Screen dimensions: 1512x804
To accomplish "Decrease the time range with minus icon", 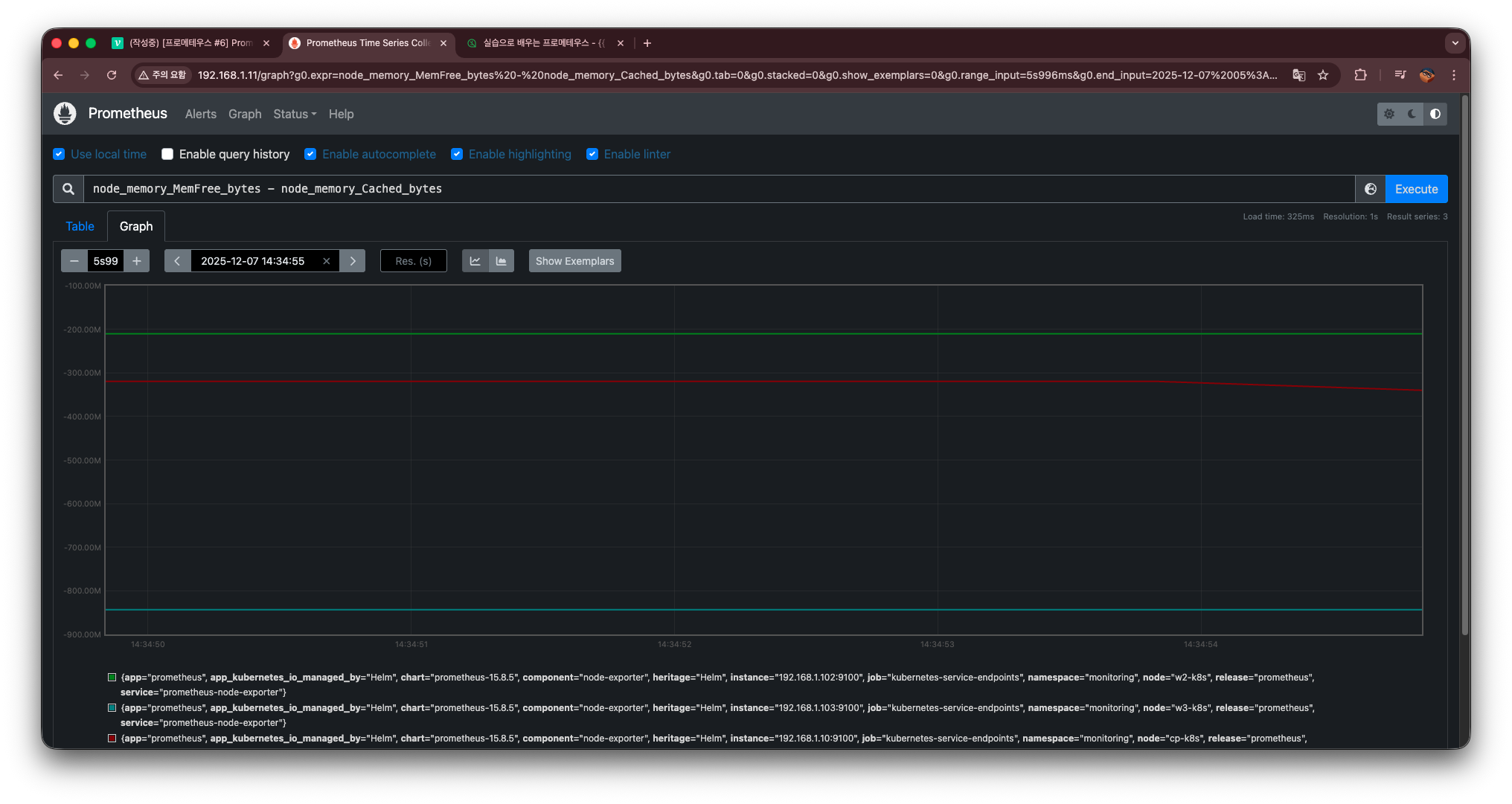I will (74, 261).
